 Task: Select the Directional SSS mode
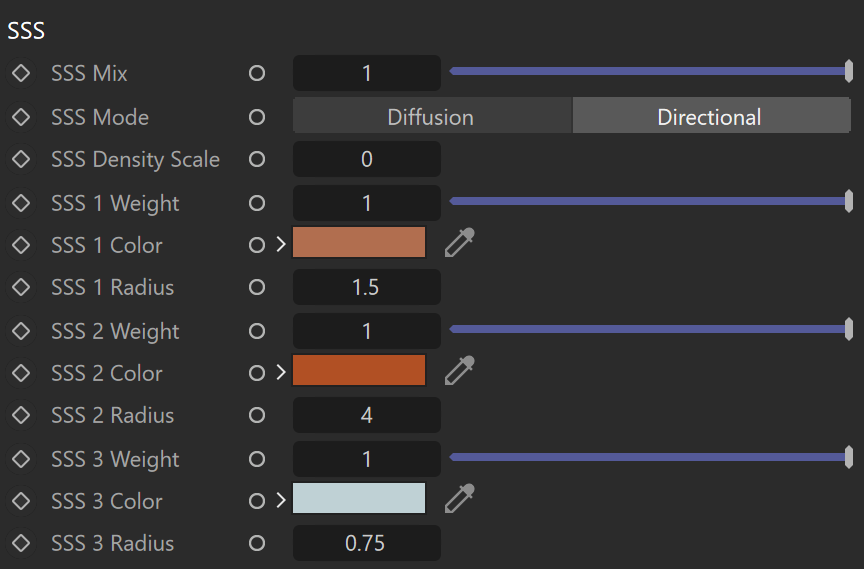[x=711, y=116]
